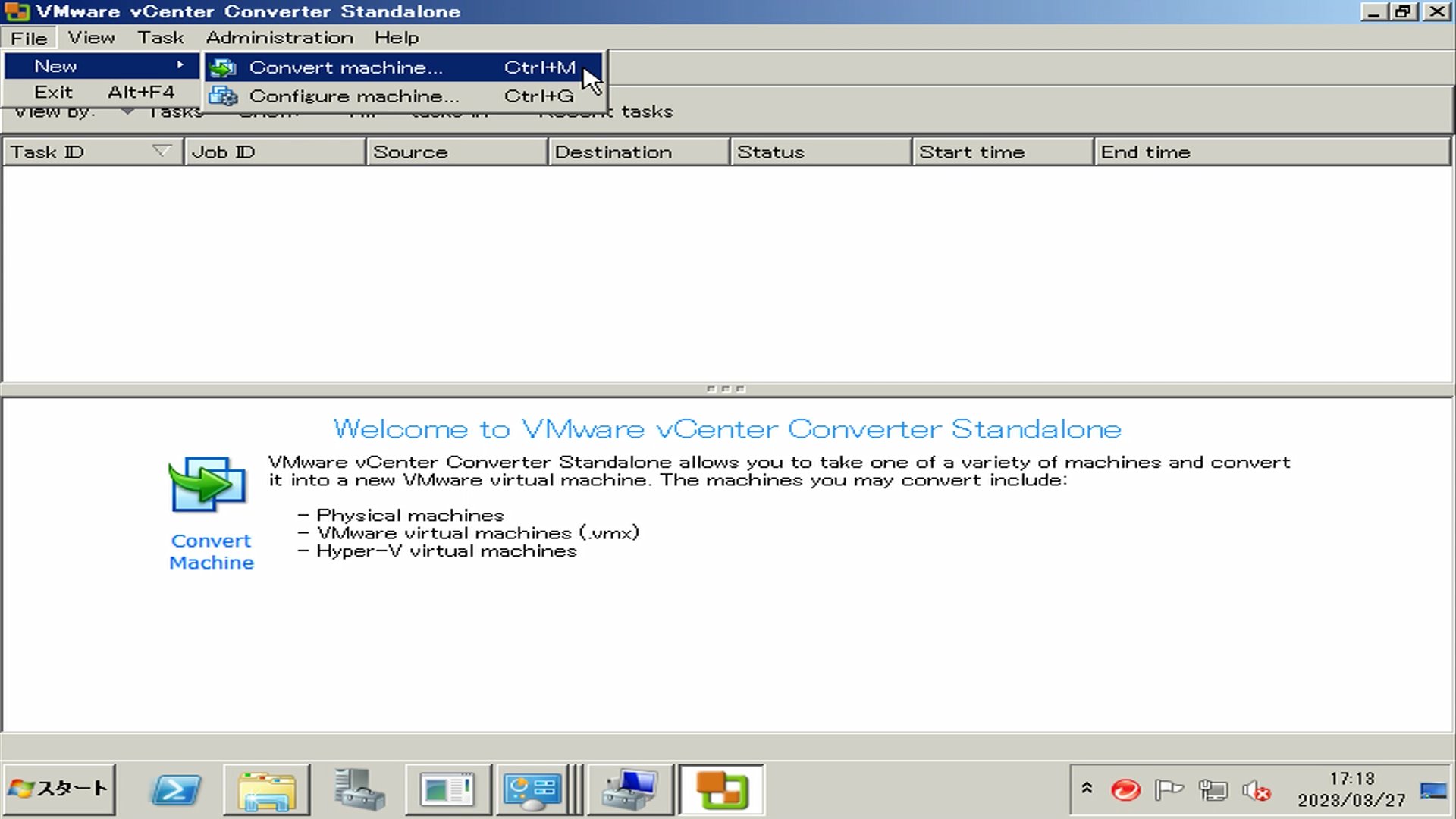This screenshot has width=1456, height=819.
Task: Click the muted volume tray icon
Action: coord(1257,791)
